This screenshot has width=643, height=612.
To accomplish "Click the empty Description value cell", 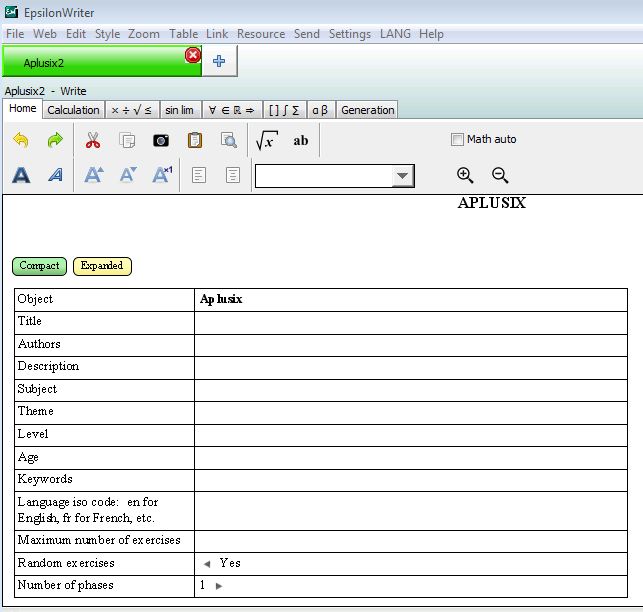I will 410,368.
